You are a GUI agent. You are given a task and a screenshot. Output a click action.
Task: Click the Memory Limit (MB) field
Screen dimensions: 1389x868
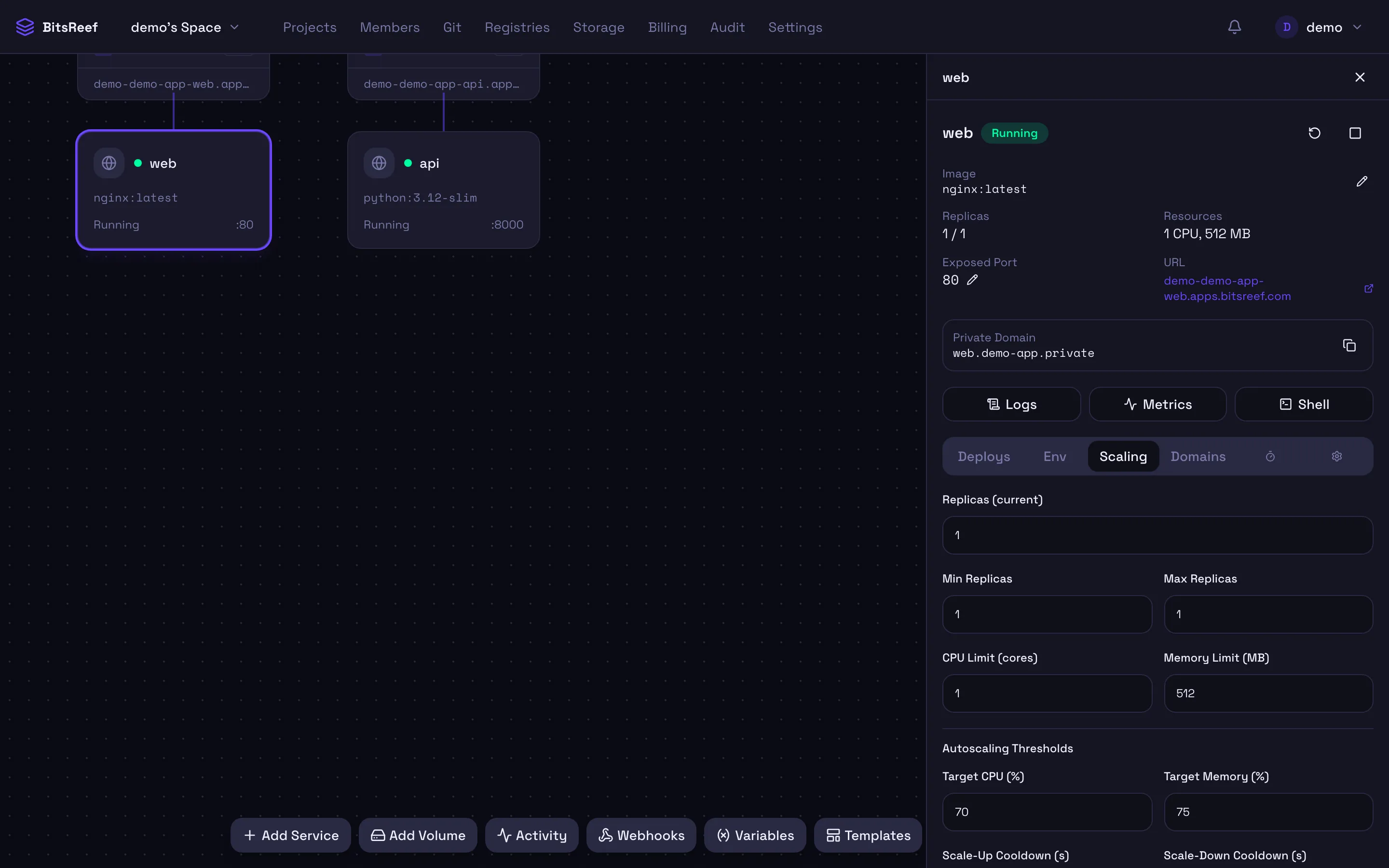(x=1268, y=693)
